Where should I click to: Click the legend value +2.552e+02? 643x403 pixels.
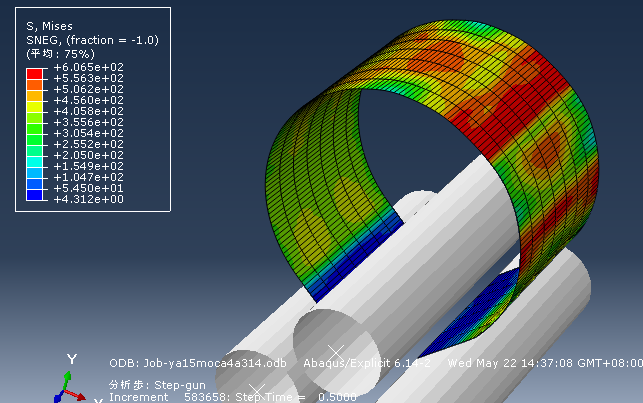(89, 144)
